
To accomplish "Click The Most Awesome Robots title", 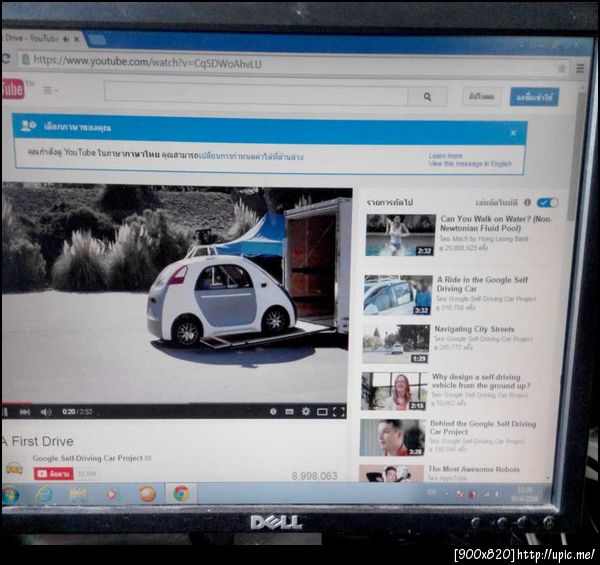I will (474, 469).
